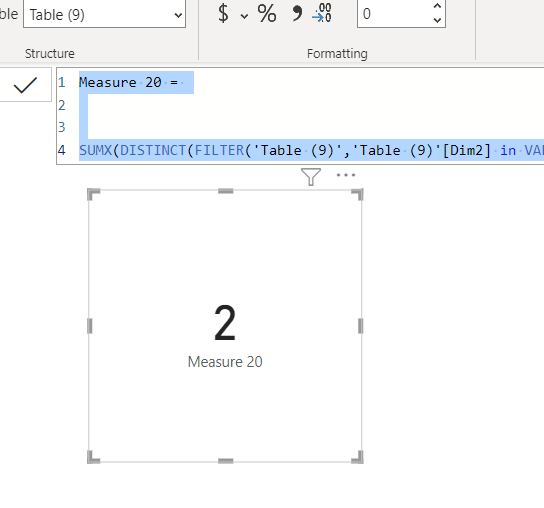Click the bottom-right resize handle of card
Viewport: 544px width, 508px height.
tap(358, 457)
